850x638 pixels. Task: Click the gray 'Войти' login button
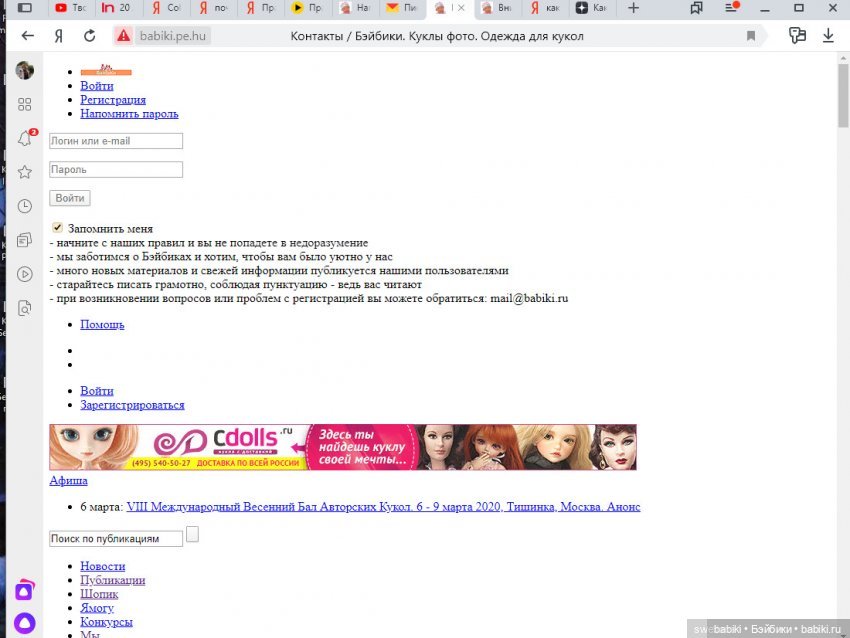[70, 198]
